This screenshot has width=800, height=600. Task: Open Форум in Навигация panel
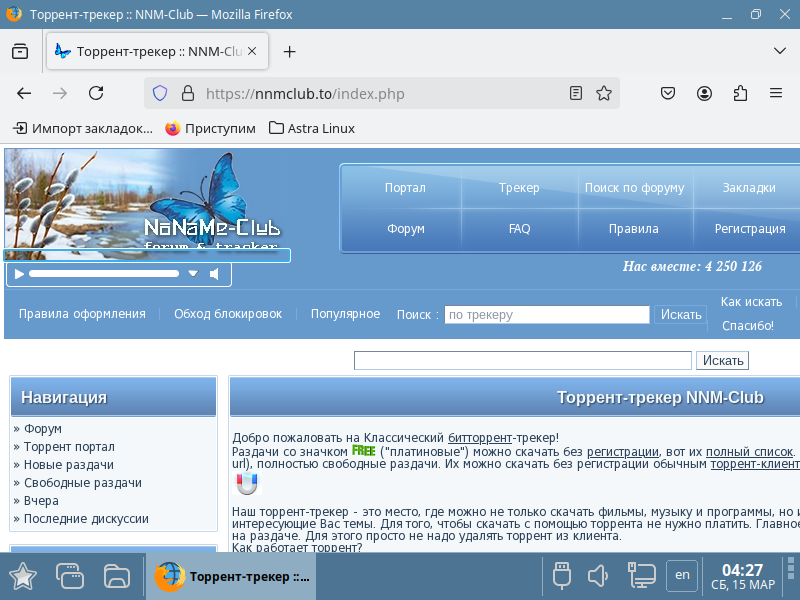(43, 429)
